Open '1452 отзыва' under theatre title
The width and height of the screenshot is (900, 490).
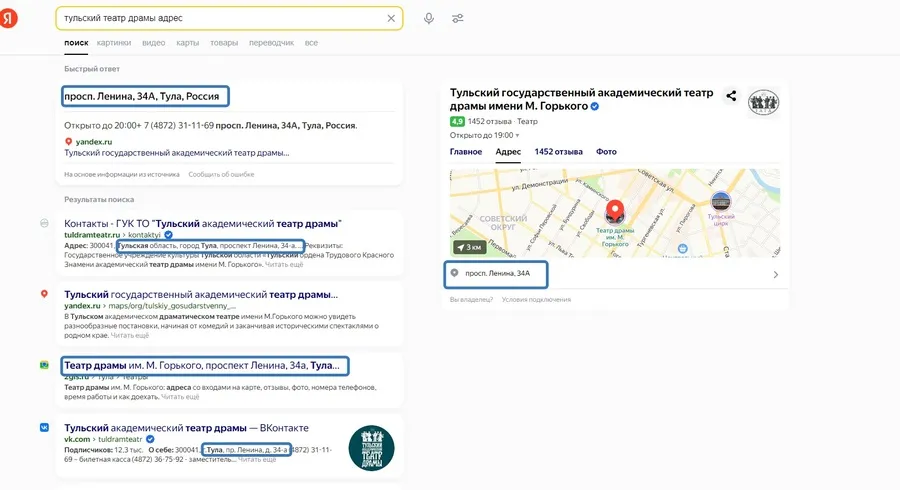pyautogui.click(x=489, y=122)
